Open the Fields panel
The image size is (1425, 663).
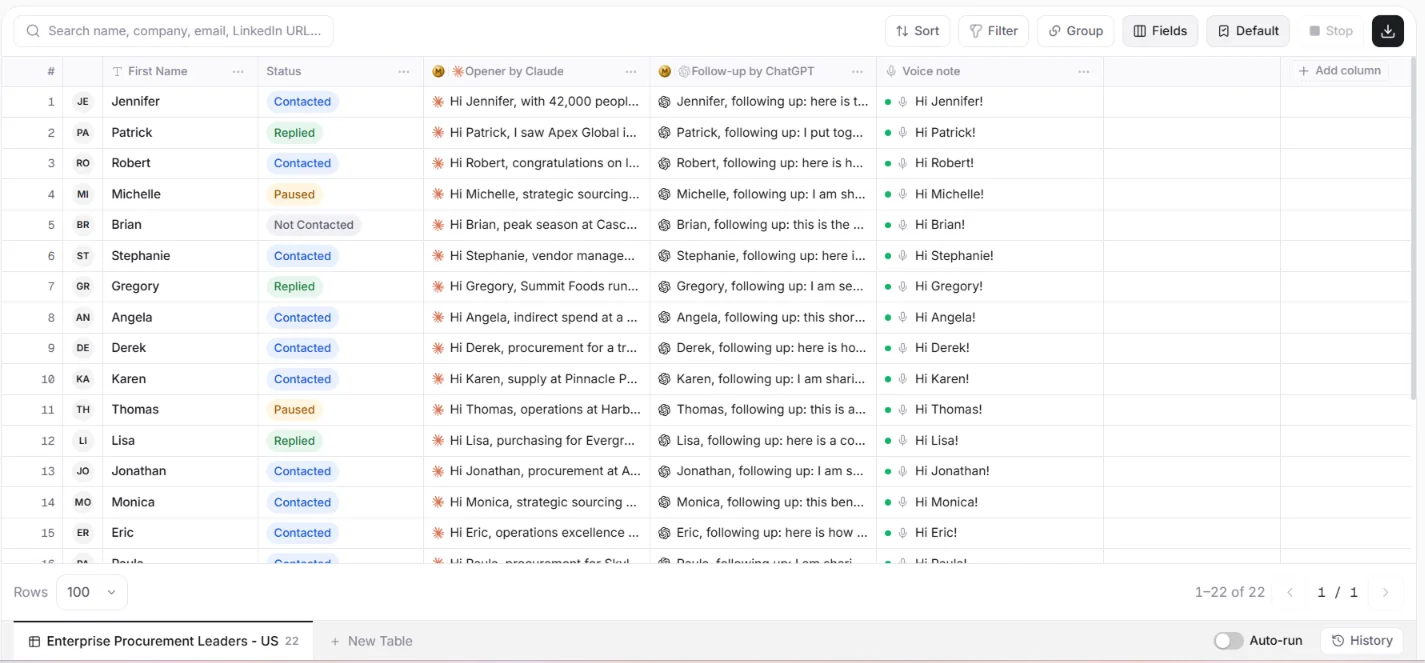pyautogui.click(x=1160, y=31)
